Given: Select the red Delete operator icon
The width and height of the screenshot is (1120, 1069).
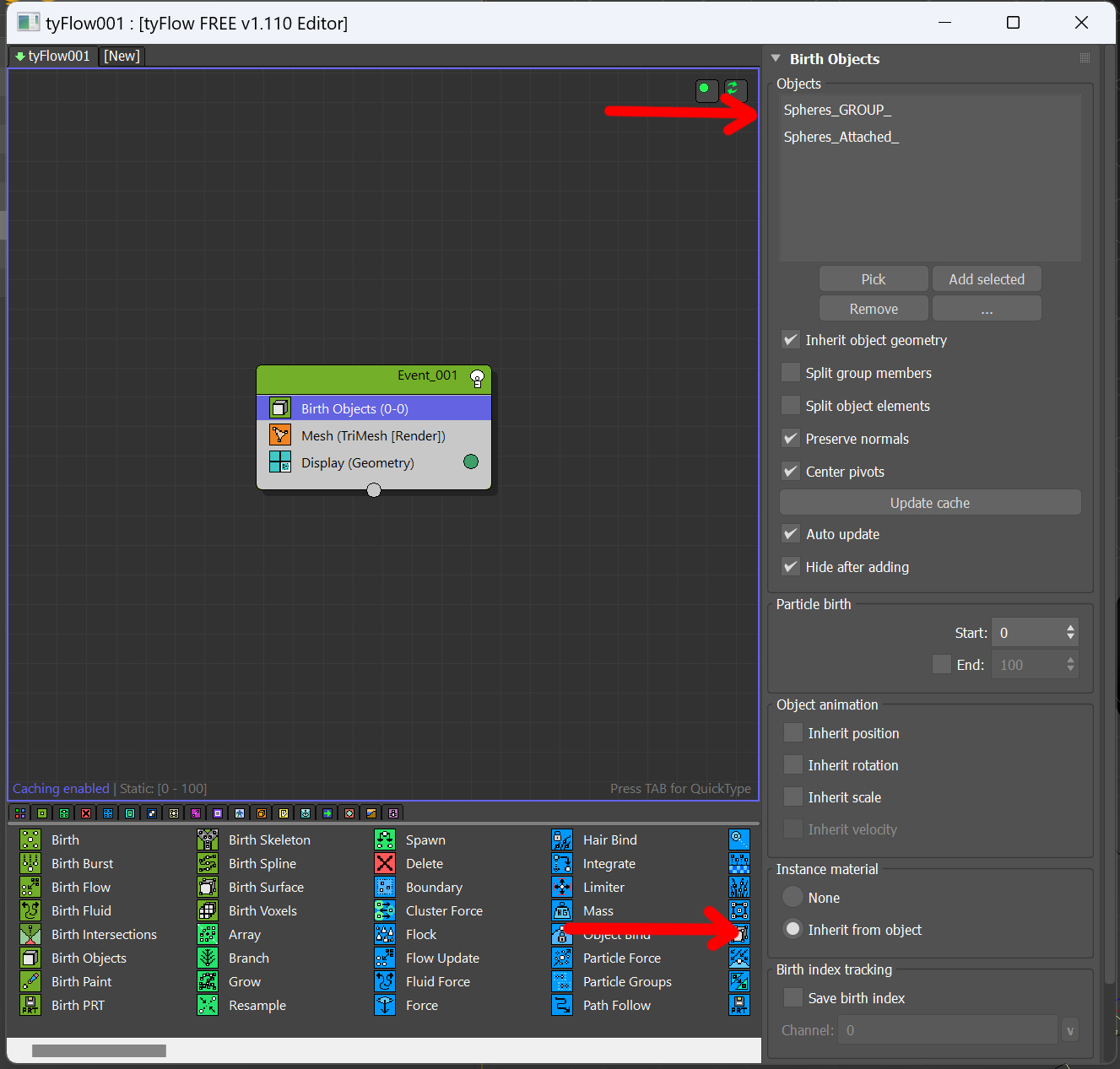Looking at the screenshot, I should [x=385, y=863].
